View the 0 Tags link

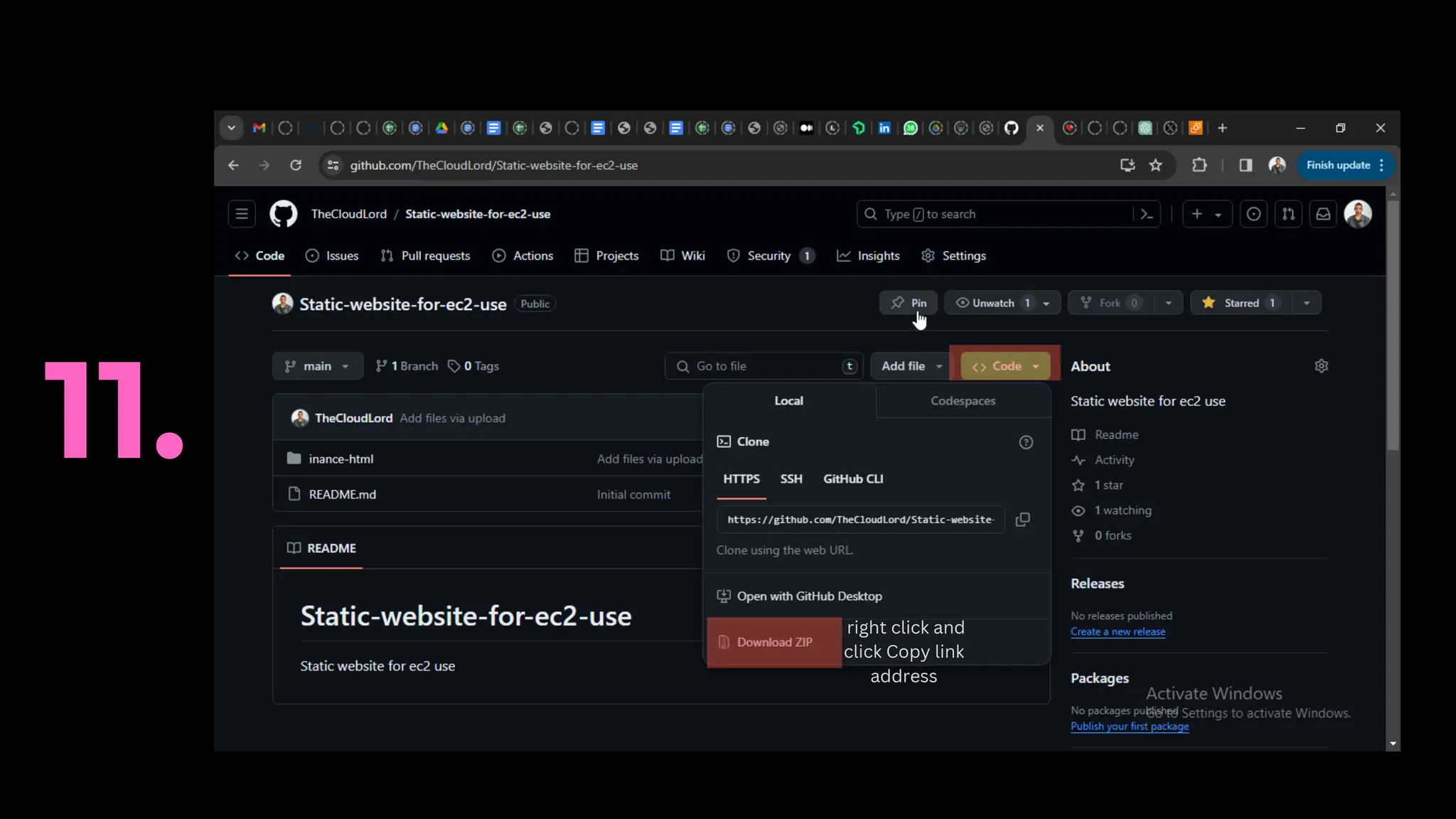tap(473, 366)
